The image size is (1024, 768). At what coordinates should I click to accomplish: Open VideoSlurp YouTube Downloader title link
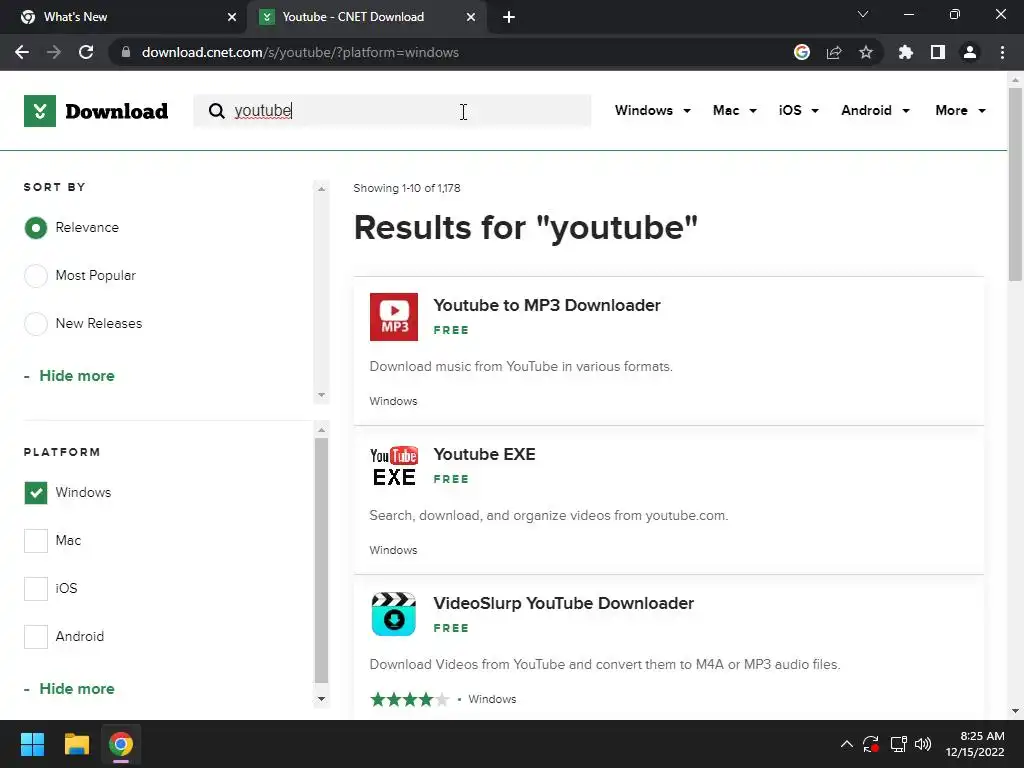pos(563,603)
